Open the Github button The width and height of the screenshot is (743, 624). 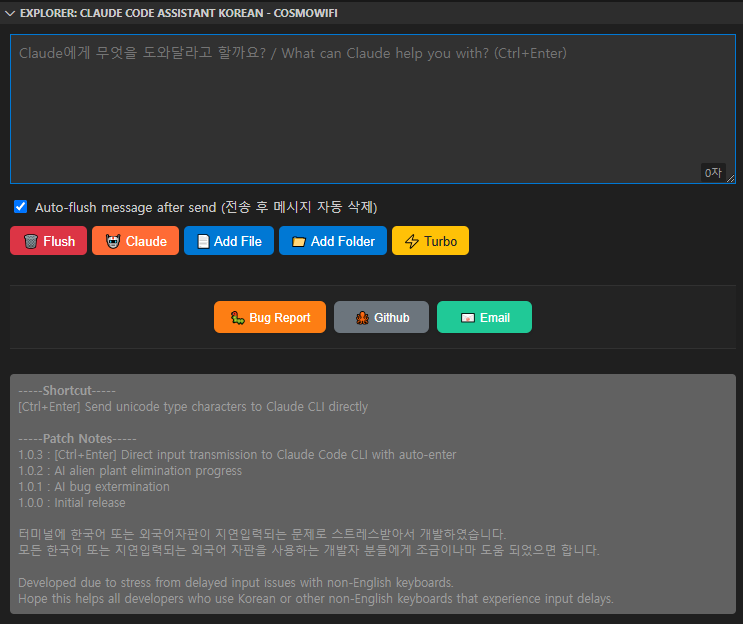(381, 317)
